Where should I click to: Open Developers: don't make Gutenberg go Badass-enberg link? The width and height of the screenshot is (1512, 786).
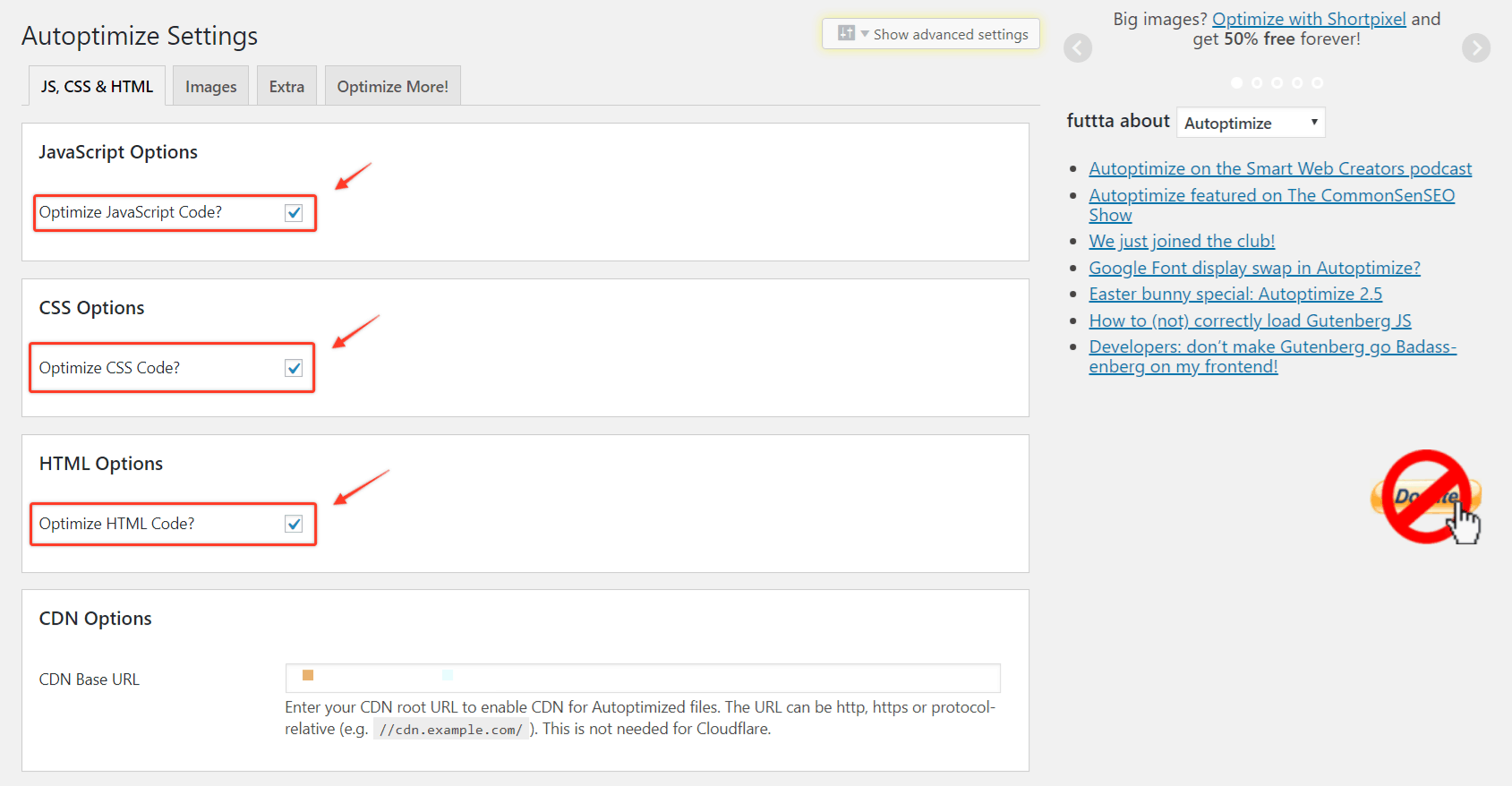pos(1272,356)
